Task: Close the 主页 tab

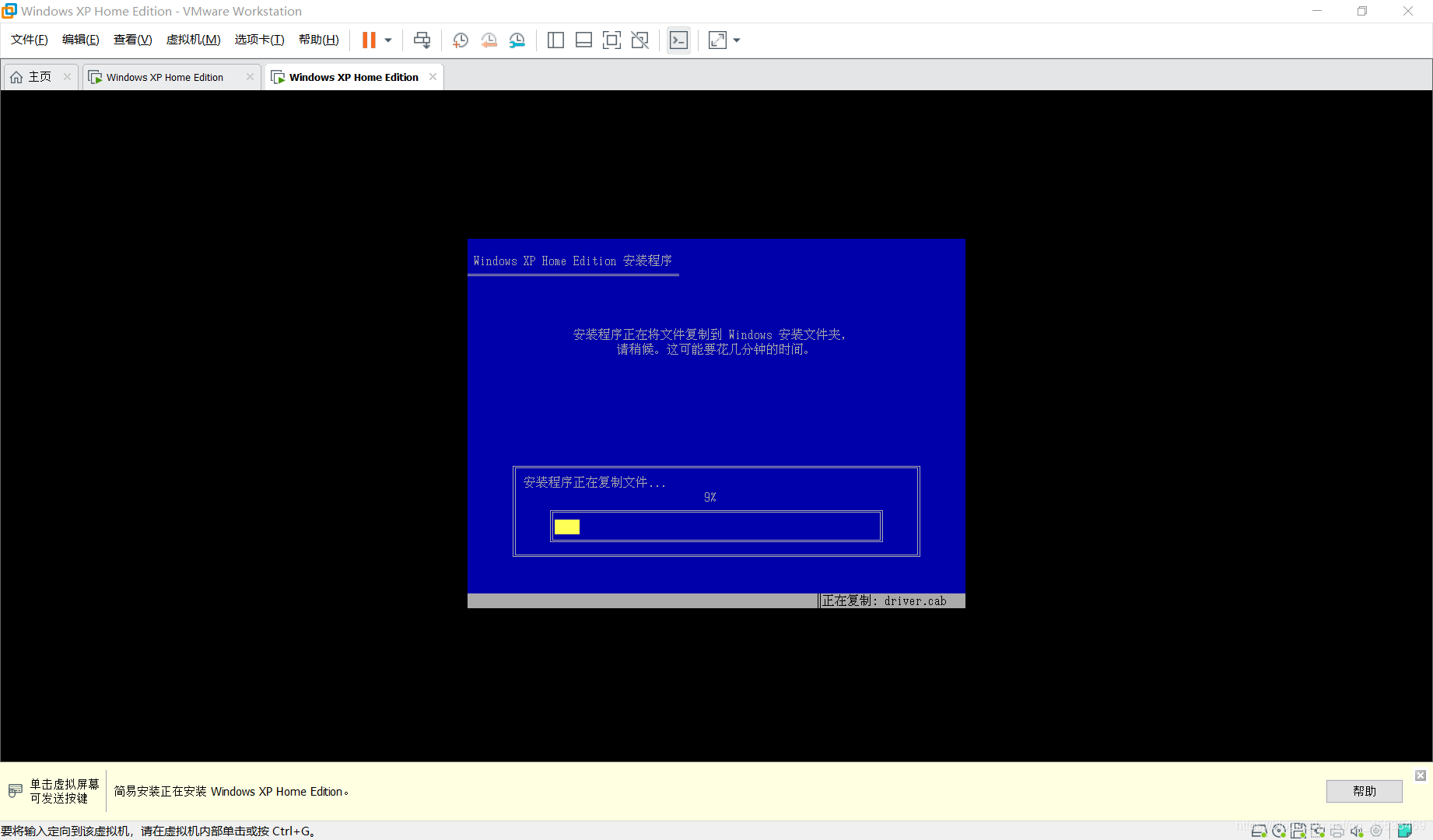Action: [x=68, y=76]
